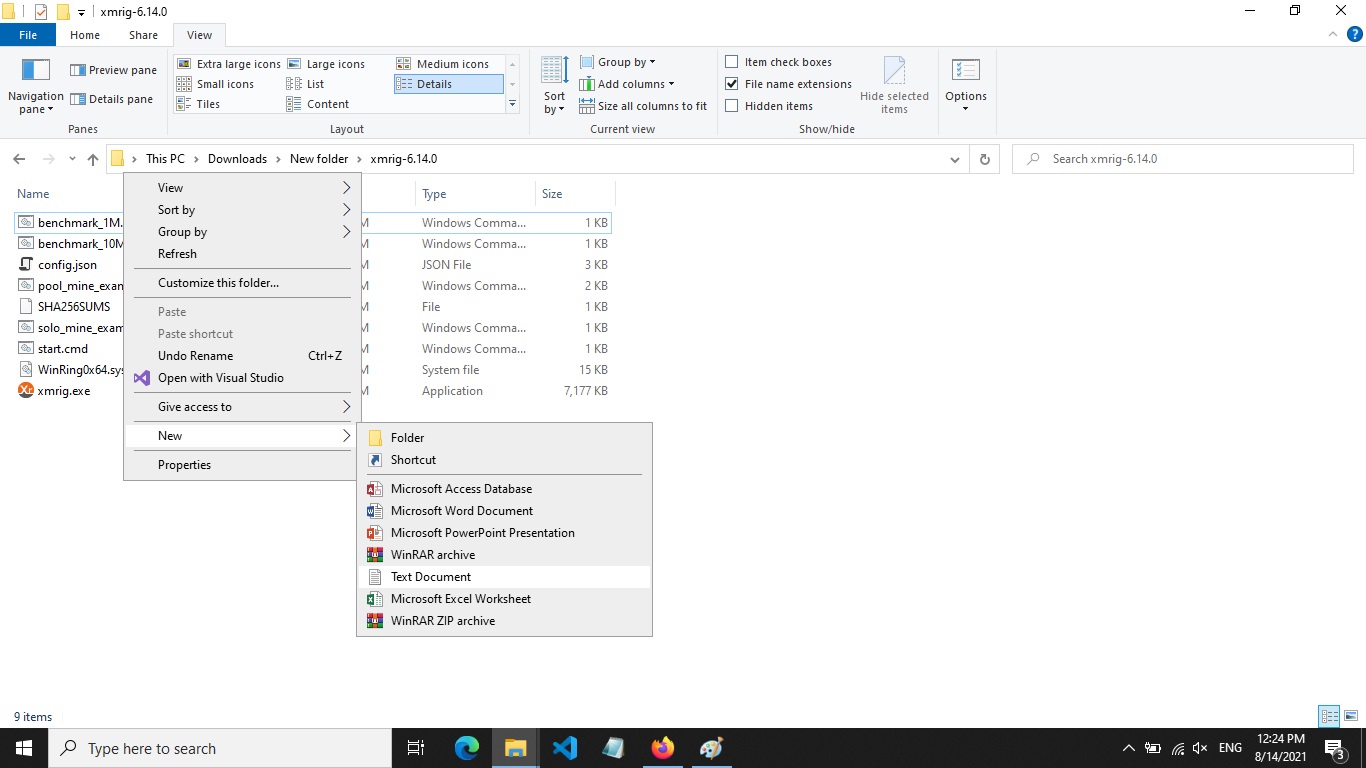Create a WinRAR ZIP archive
The width and height of the screenshot is (1366, 768).
click(x=504, y=621)
